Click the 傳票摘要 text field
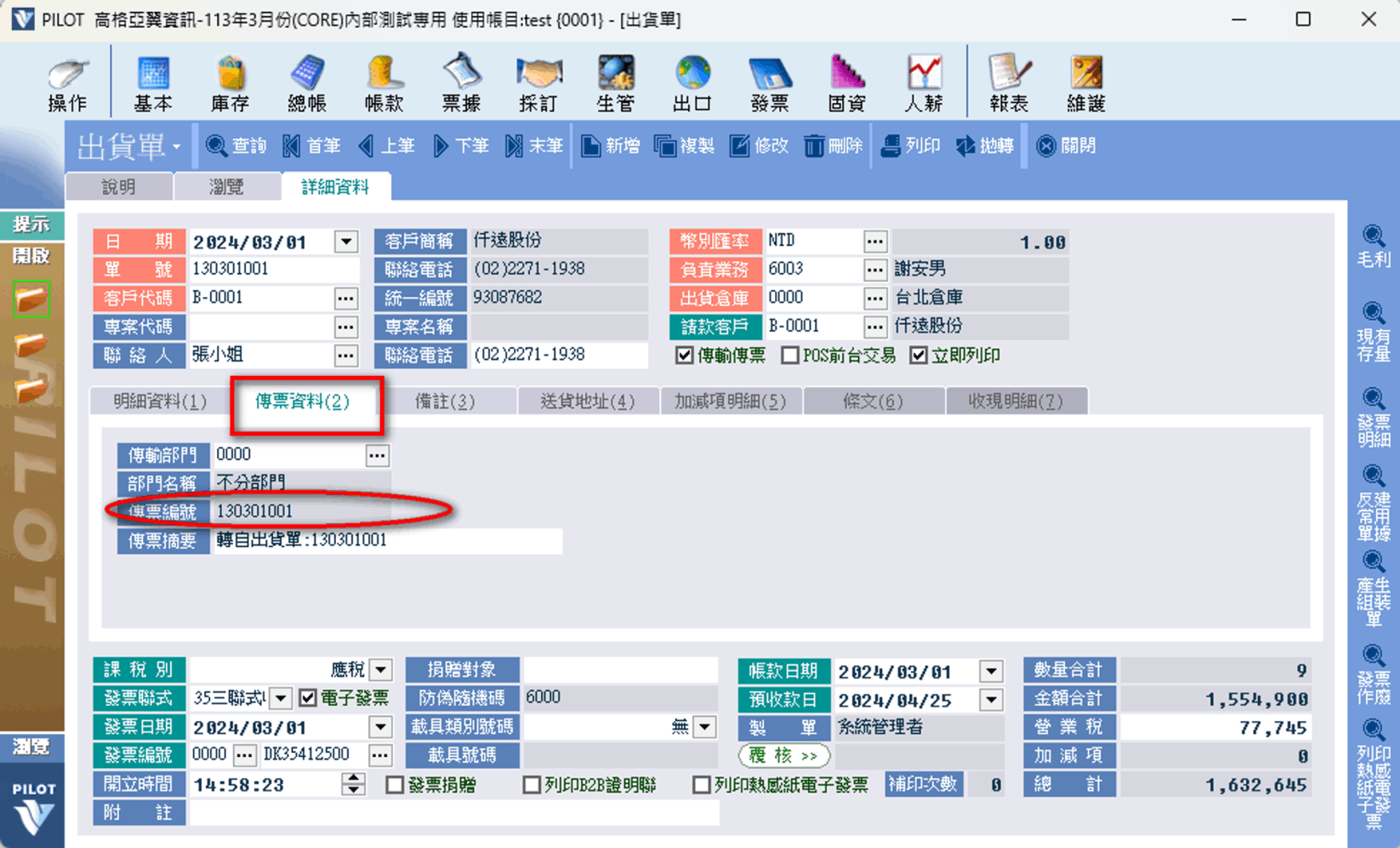This screenshot has width=1400, height=848. (385, 541)
